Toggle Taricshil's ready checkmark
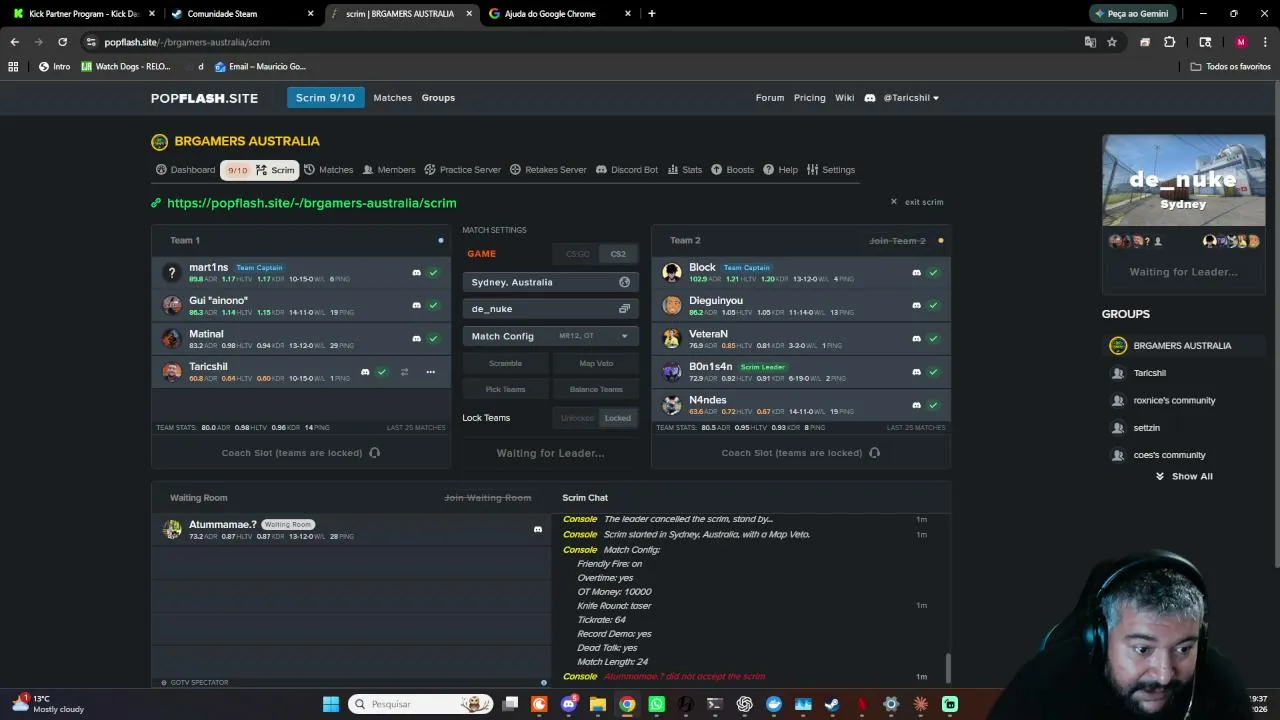The image size is (1280, 720). tap(382, 372)
